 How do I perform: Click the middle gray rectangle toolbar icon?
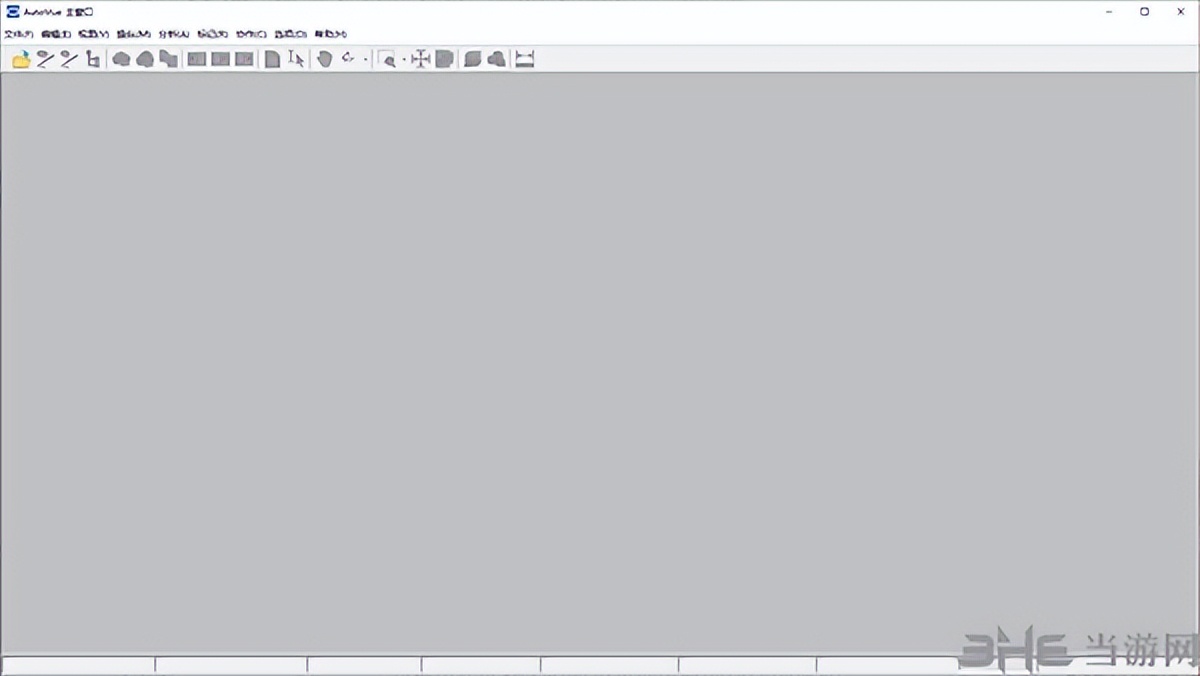(220, 59)
